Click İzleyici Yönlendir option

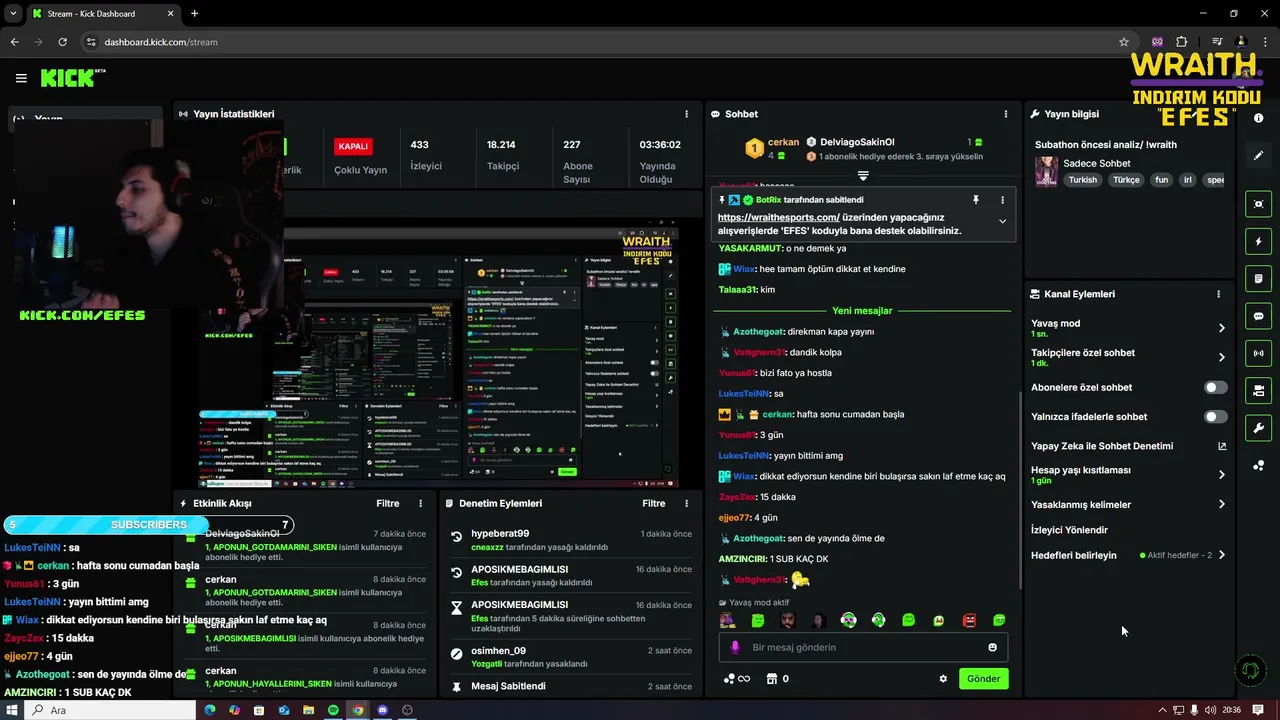pos(1069,530)
